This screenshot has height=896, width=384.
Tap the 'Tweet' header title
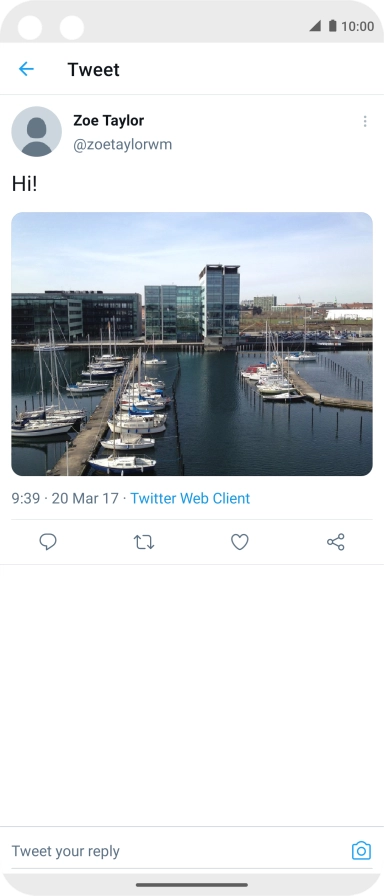pos(94,70)
